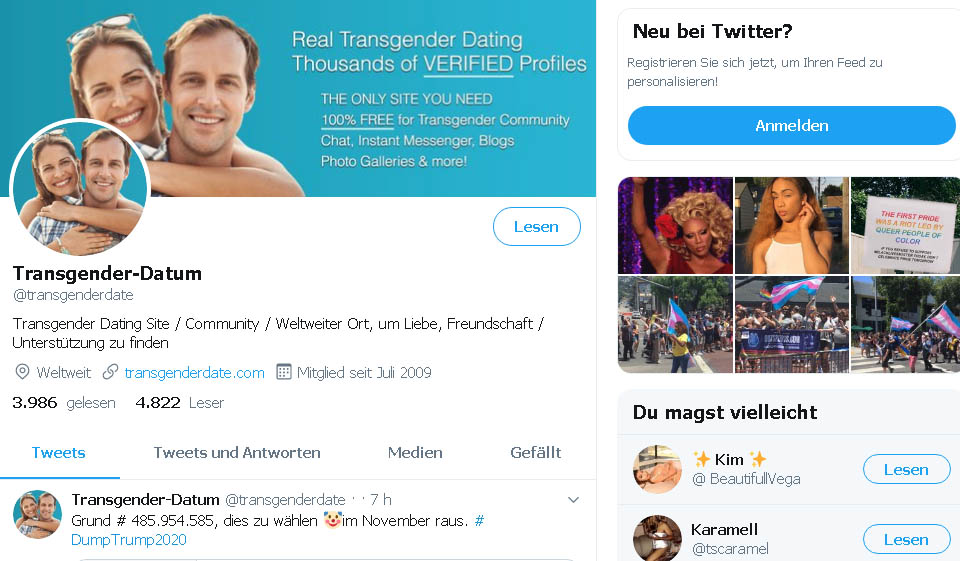The image size is (960, 561).
Task: Open the transgenderdate.com website link
Action: coord(194,372)
